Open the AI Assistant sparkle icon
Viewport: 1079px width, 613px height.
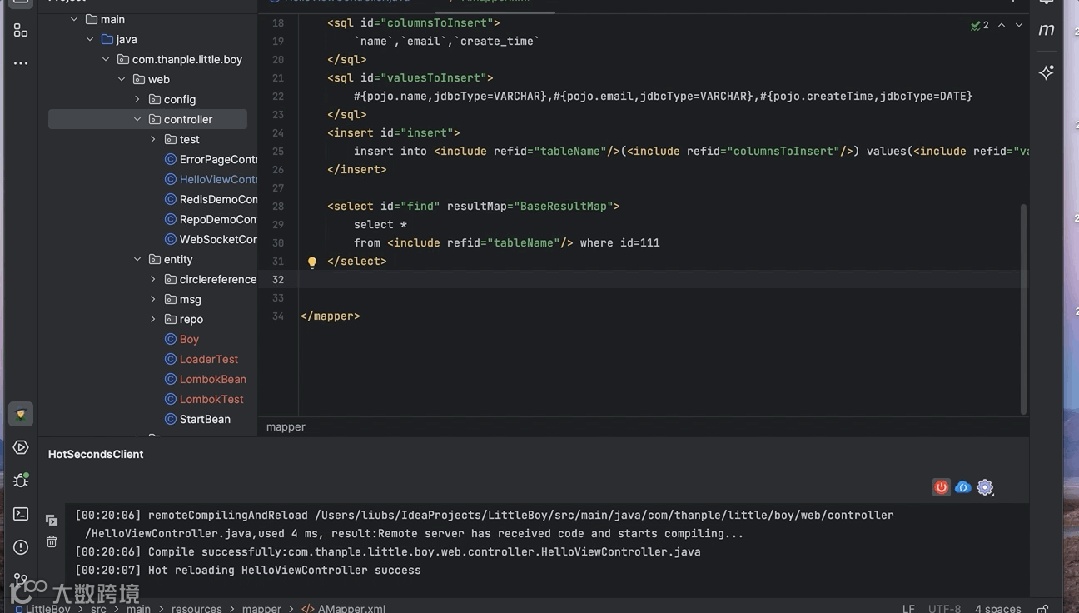[1047, 72]
